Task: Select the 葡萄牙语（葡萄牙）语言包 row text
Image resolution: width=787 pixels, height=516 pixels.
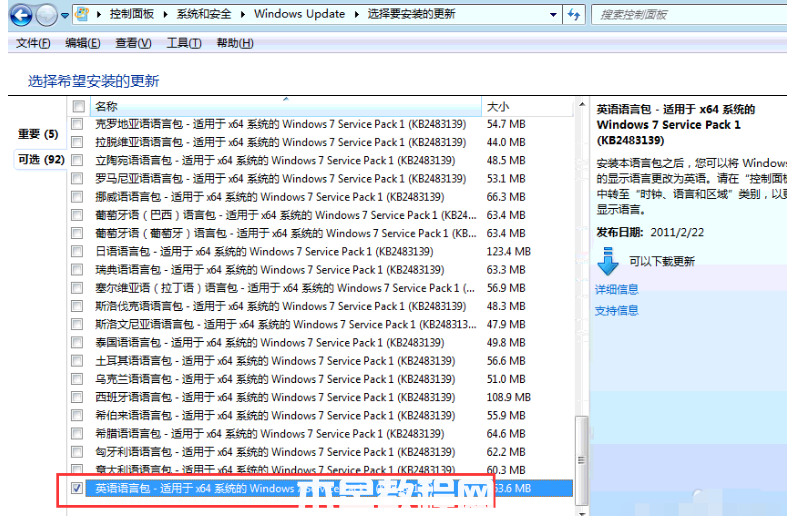Action: point(286,233)
